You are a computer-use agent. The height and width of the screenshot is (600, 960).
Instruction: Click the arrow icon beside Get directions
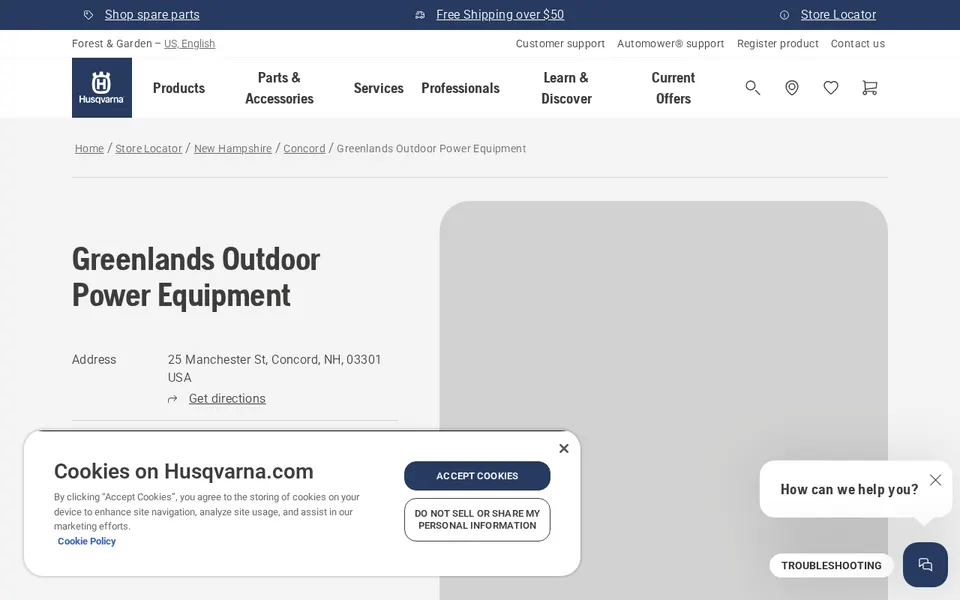pyautogui.click(x=173, y=399)
